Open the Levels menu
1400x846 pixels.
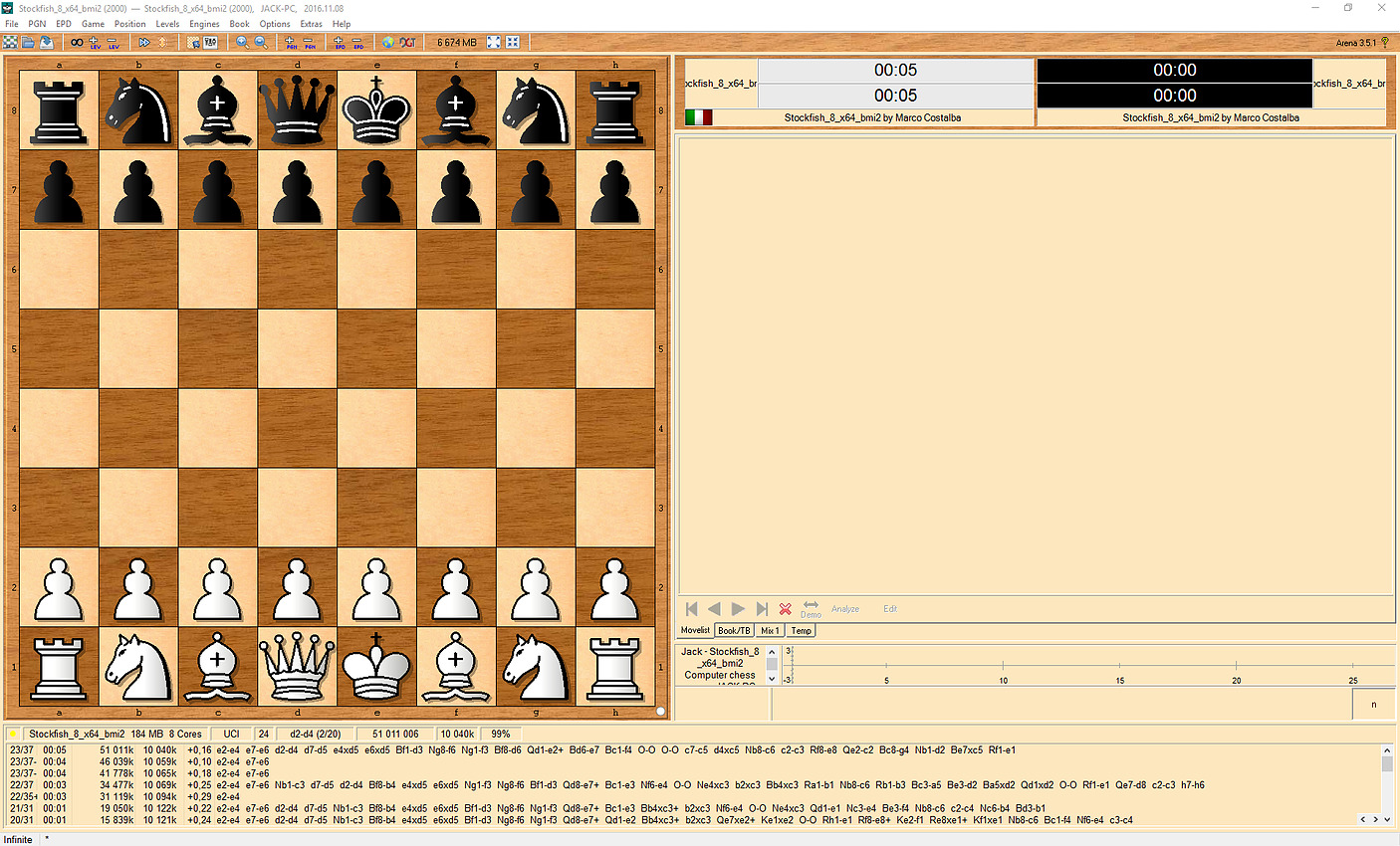pos(167,24)
